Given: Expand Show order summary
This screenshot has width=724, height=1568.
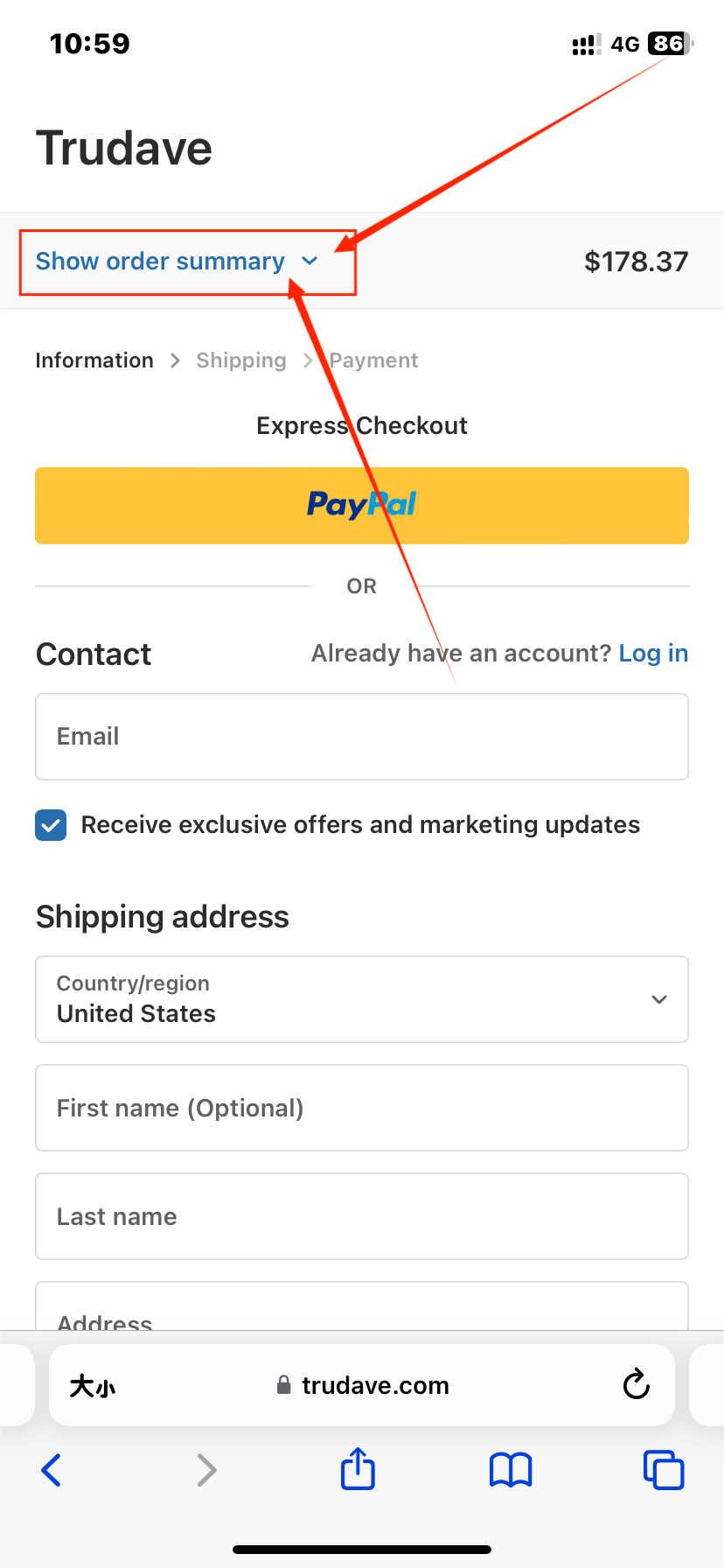Looking at the screenshot, I should [160, 262].
